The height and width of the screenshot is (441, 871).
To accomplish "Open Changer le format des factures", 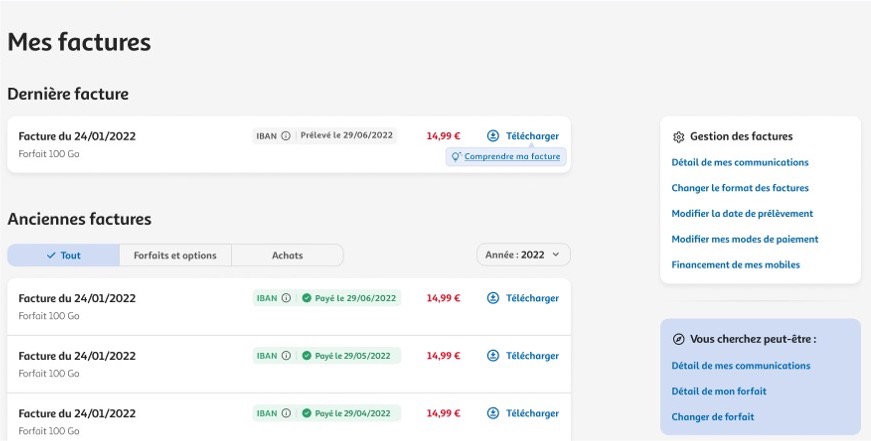I will coord(740,188).
